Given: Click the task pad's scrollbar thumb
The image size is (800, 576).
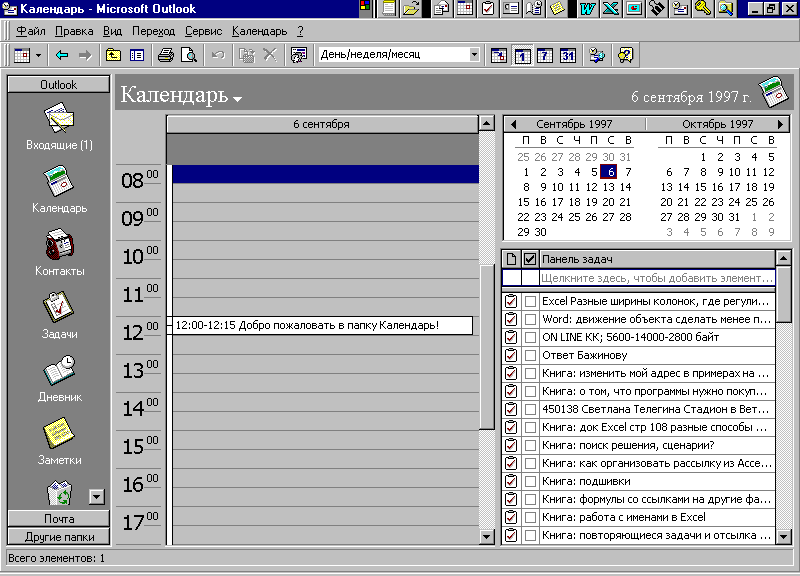Looking at the screenshot, I should [783, 294].
